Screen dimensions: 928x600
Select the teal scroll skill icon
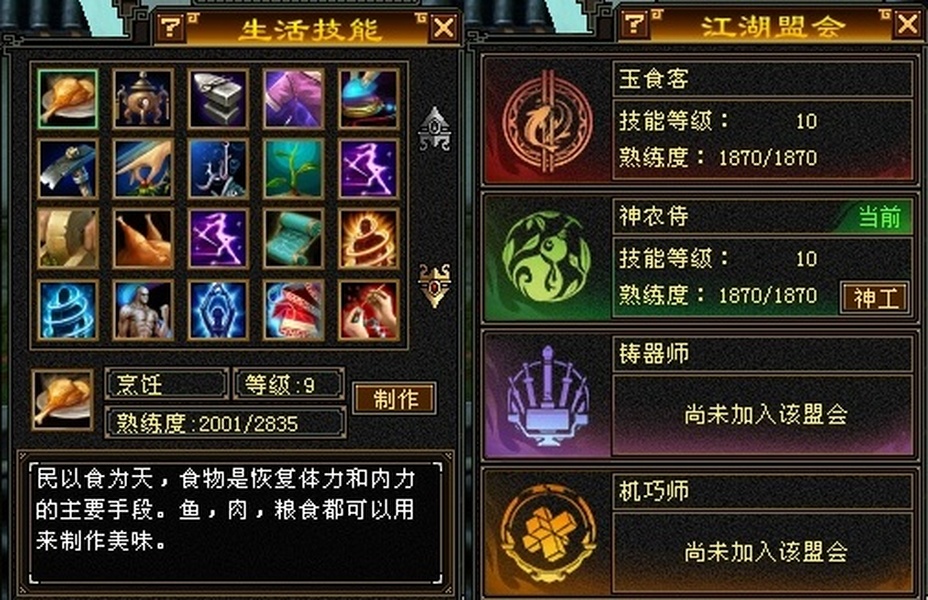293,238
